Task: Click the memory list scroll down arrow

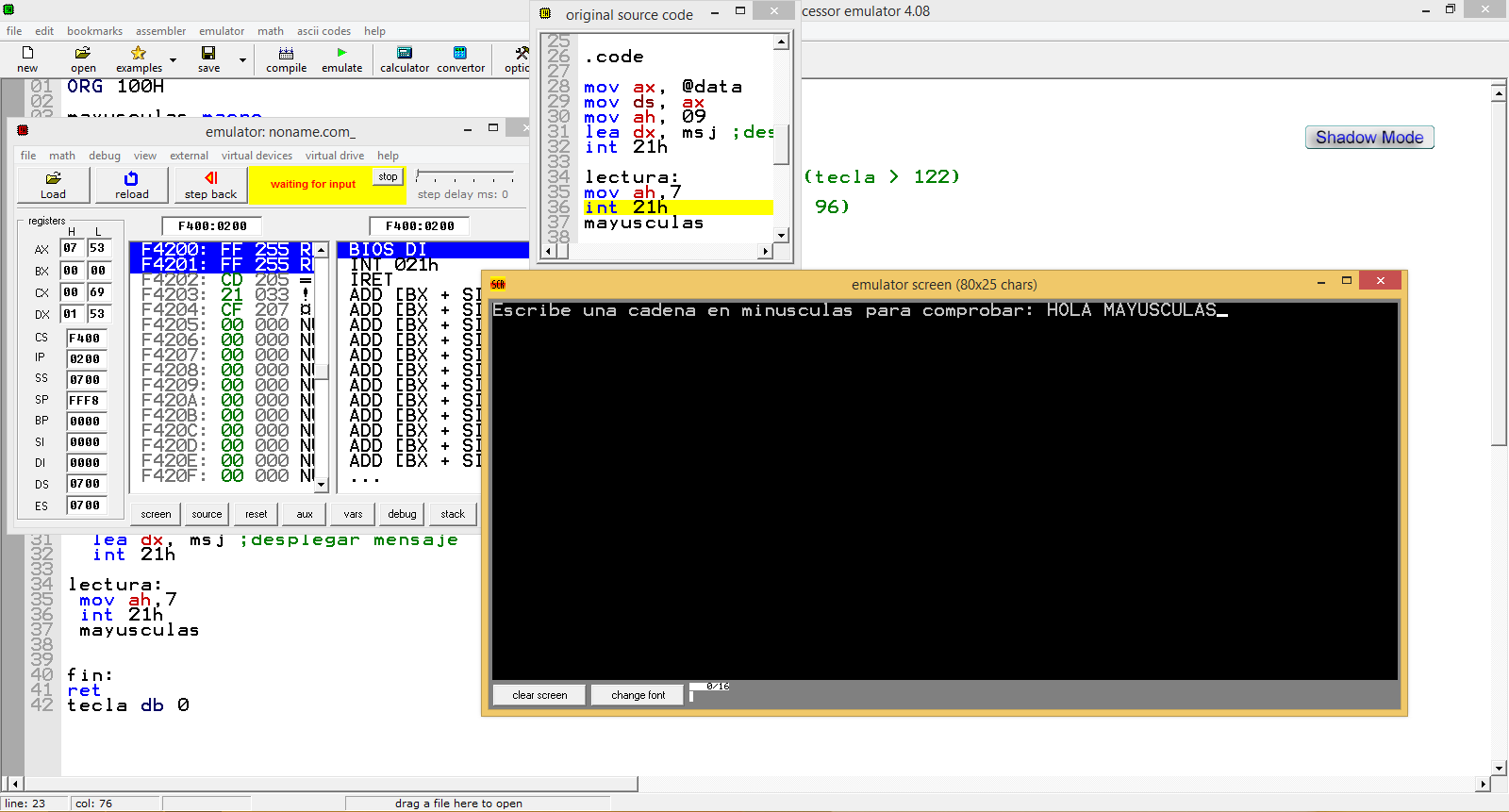Action: point(322,485)
